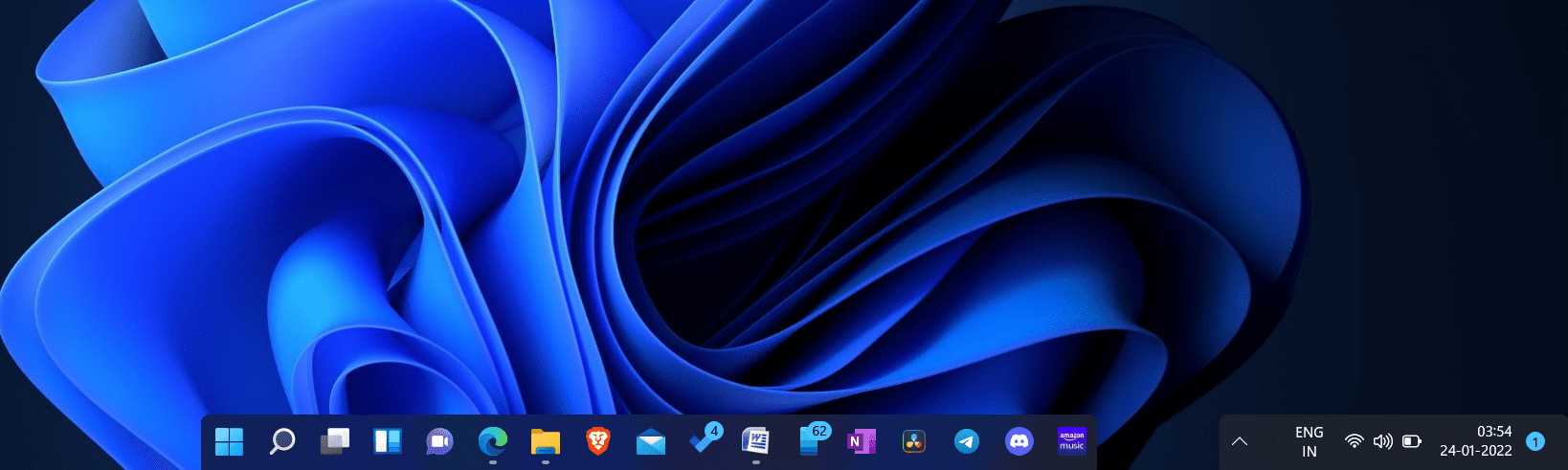This screenshot has height=470, width=1568.
Task: Launch OneNote from taskbar
Action: tap(861, 441)
